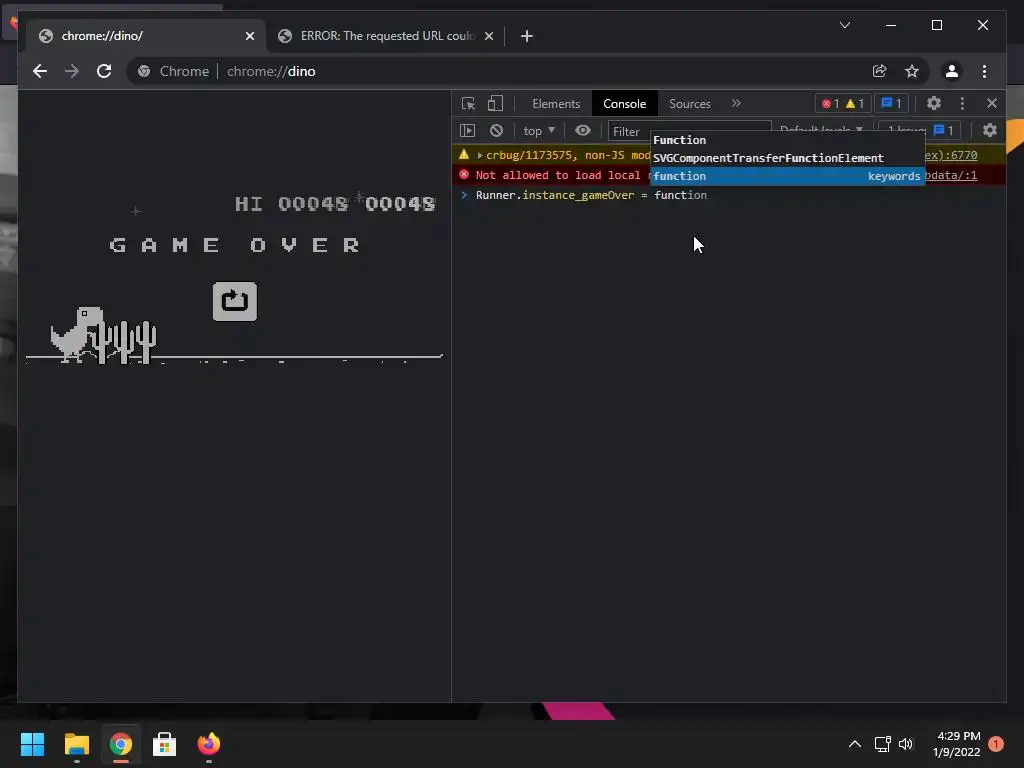Bookmark this tab with the star
The height and width of the screenshot is (768, 1024).
click(x=912, y=71)
